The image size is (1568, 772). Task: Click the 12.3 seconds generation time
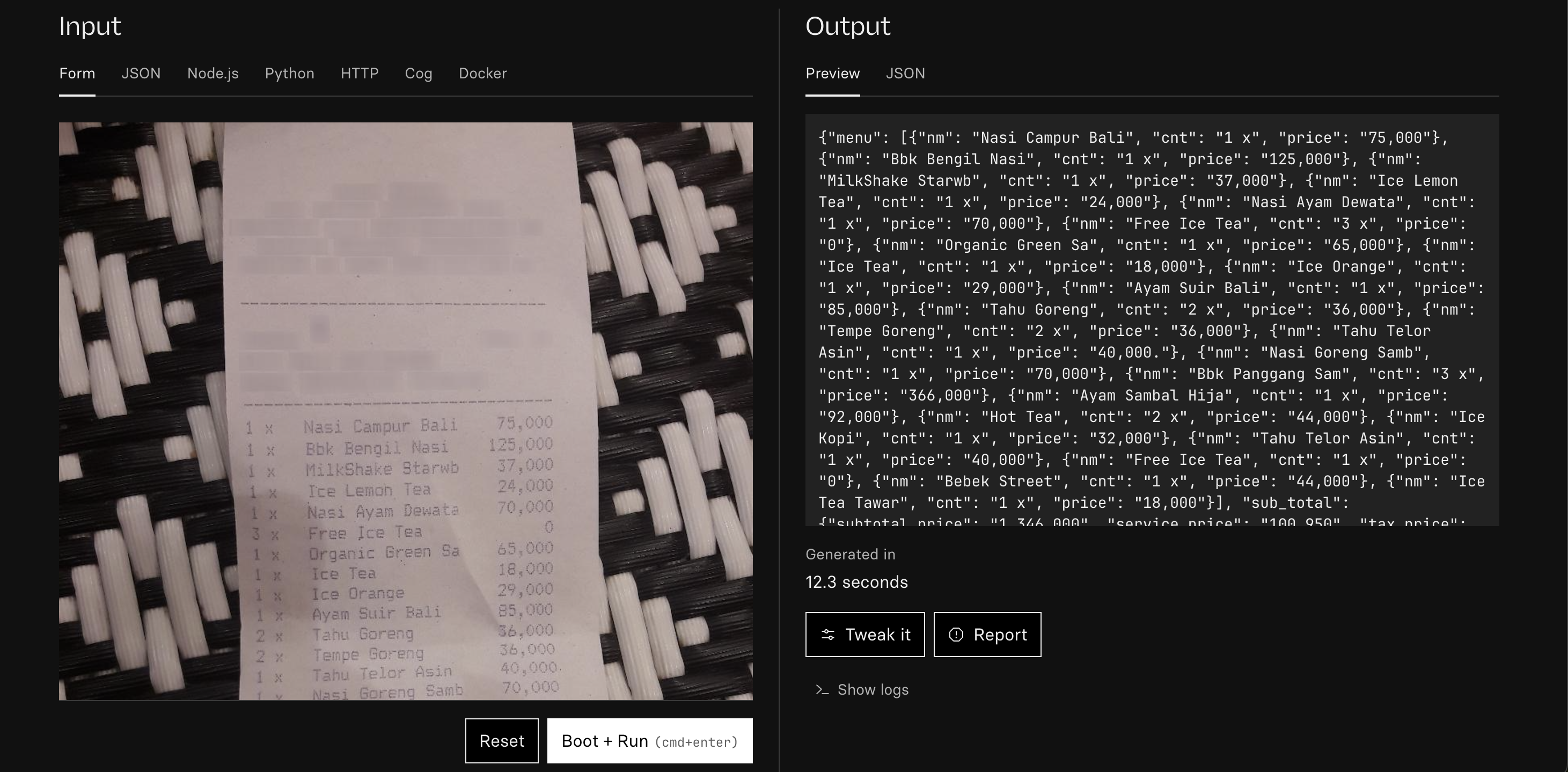(x=856, y=582)
